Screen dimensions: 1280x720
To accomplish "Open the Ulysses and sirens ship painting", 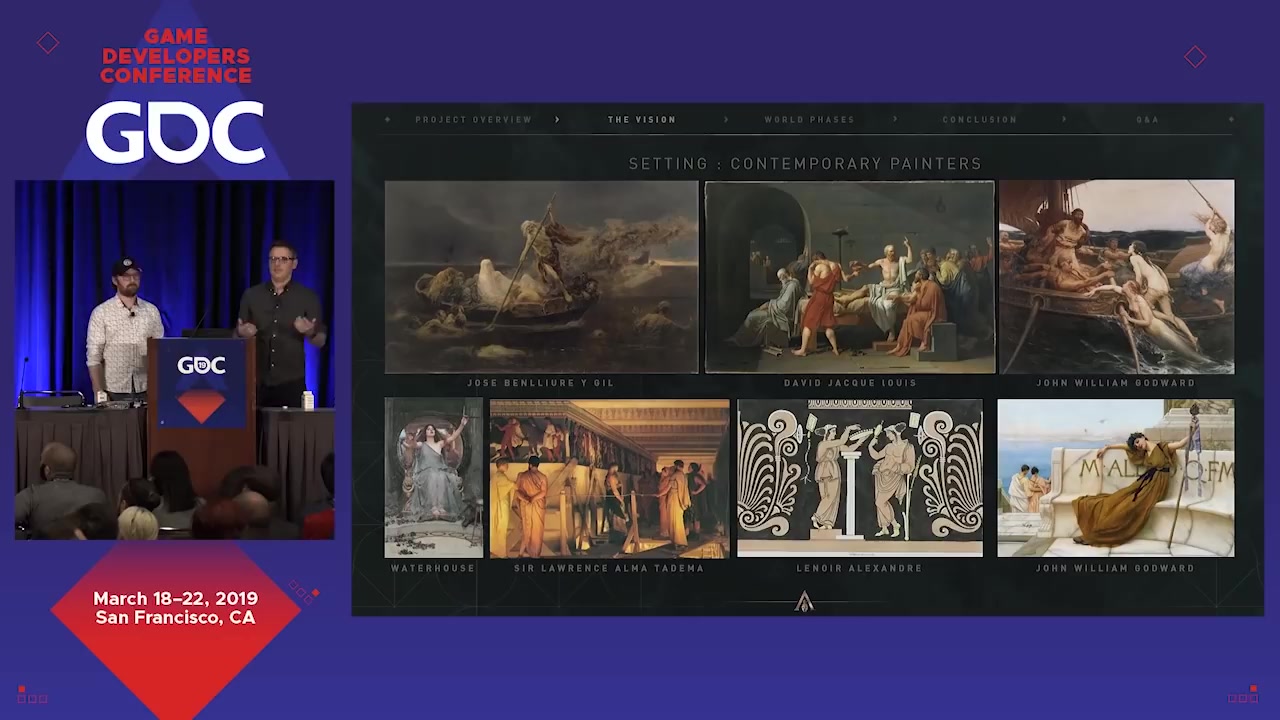I will click(x=1116, y=277).
